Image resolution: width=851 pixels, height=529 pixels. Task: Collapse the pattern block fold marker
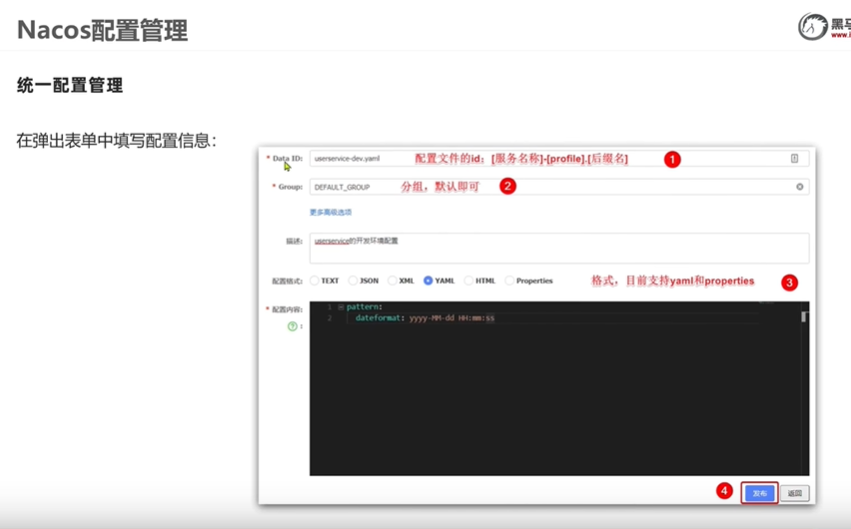coord(341,307)
